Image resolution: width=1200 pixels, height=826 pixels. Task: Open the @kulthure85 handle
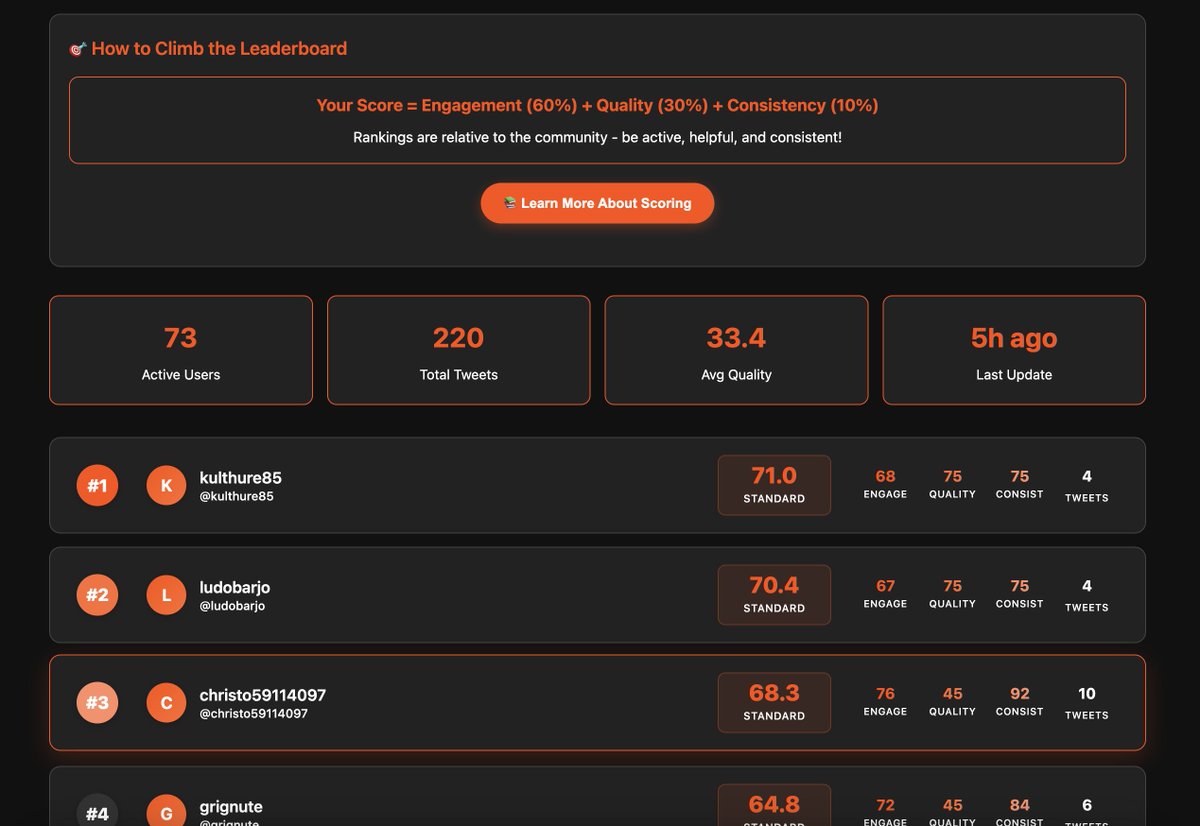[236, 496]
